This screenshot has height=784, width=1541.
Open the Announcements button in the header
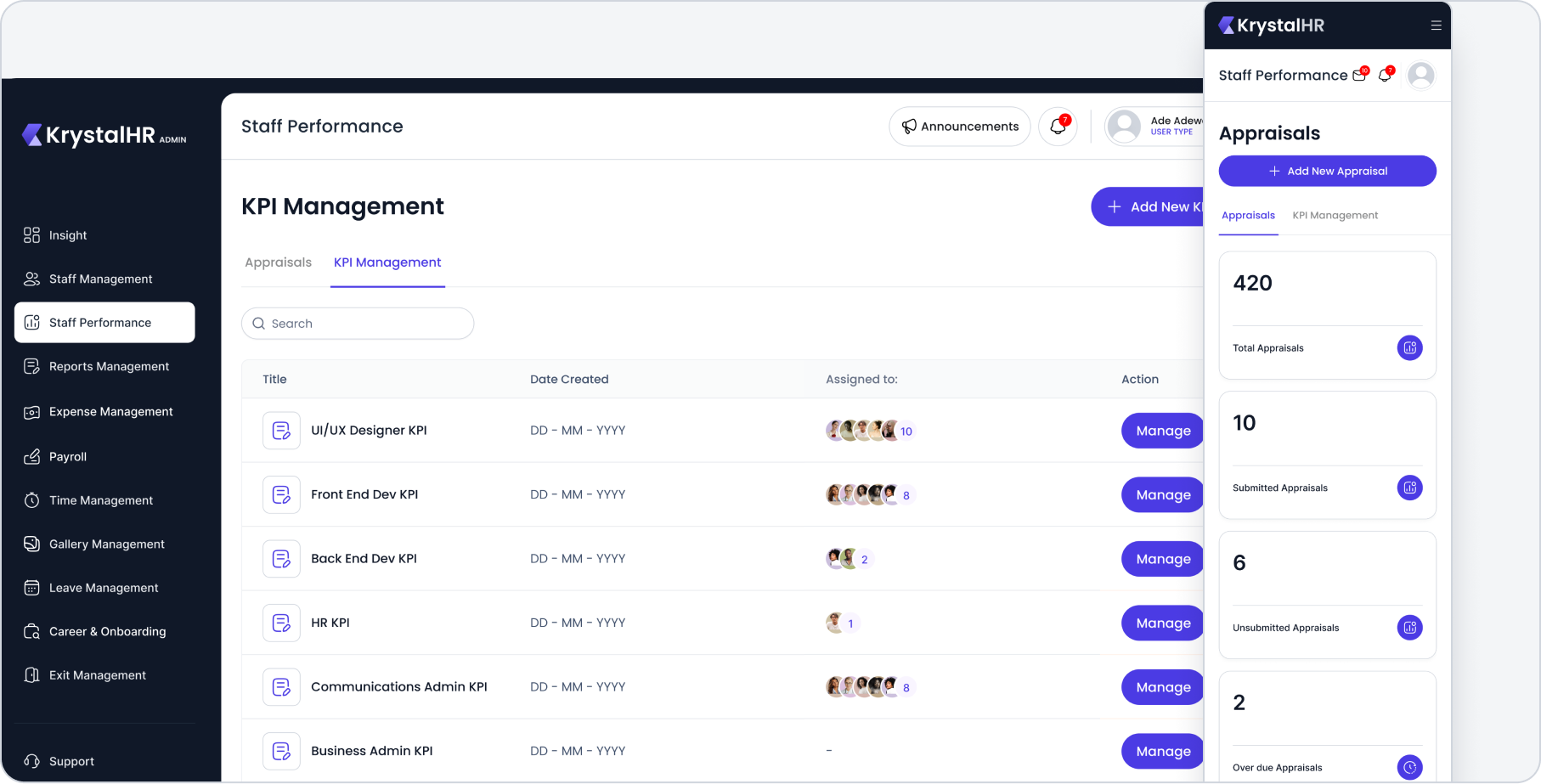pyautogui.click(x=959, y=127)
